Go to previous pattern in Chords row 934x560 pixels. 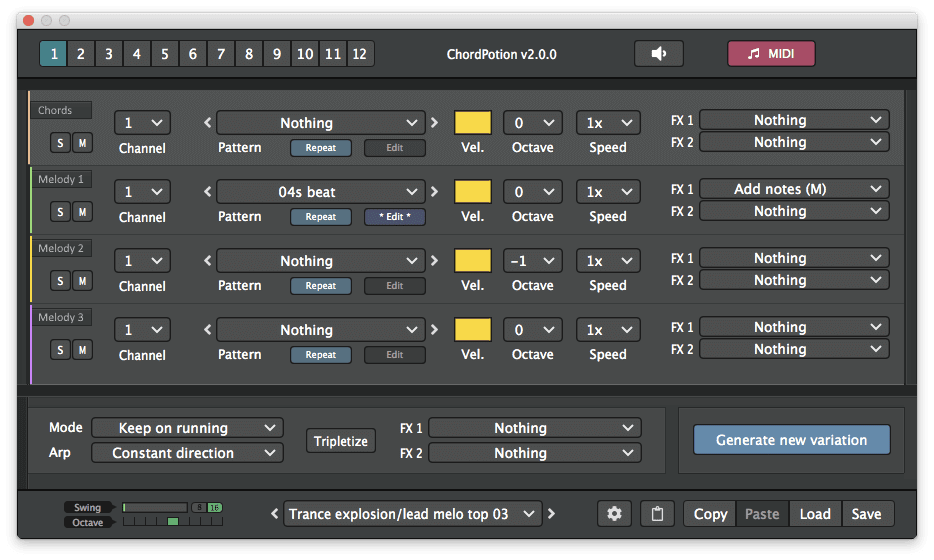(x=207, y=123)
